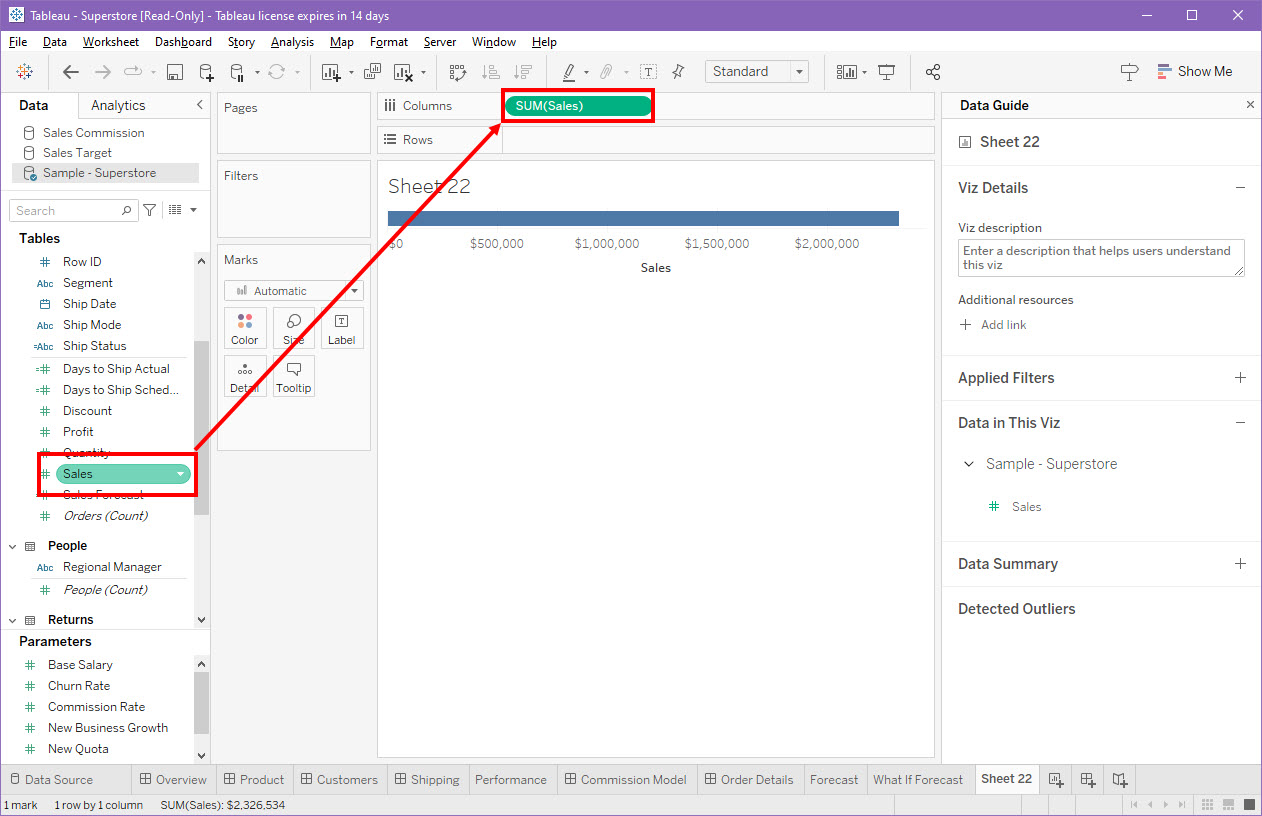
Task: Collapse the Data in This Viz section
Action: (x=1240, y=423)
